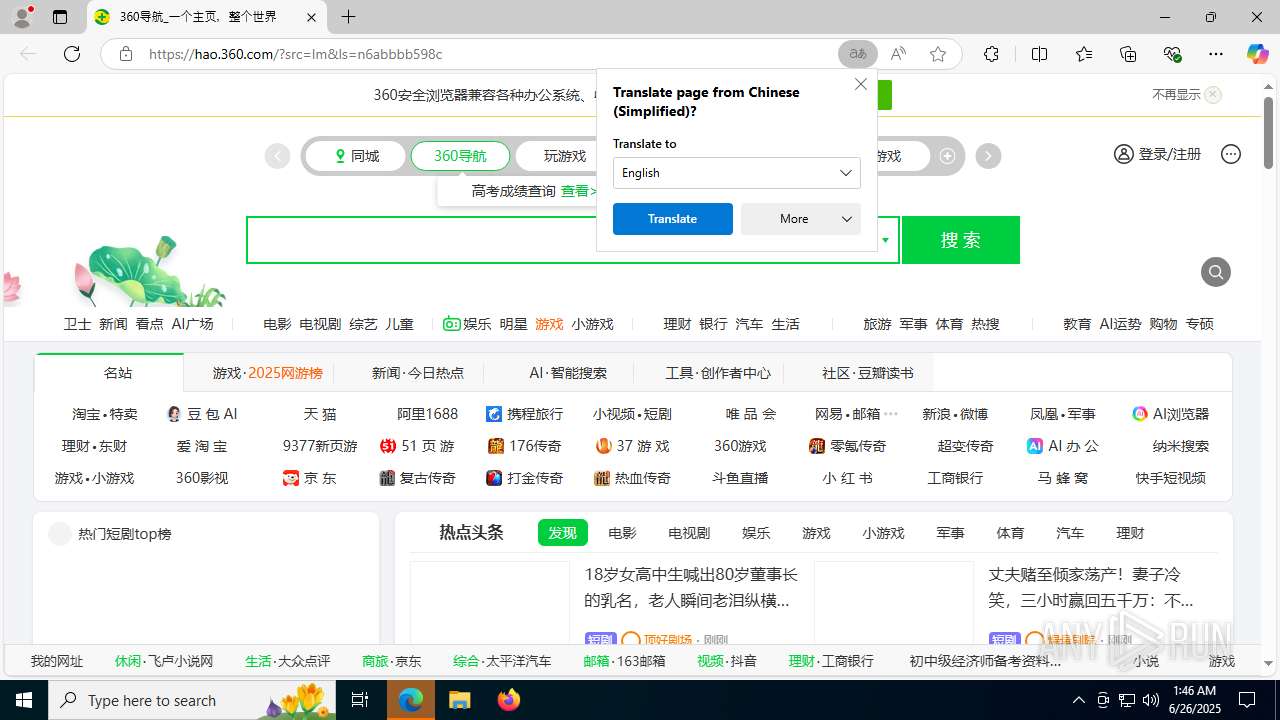This screenshot has height=720, width=1280.
Task: Open the 携程旅行 site link
Action: (524, 414)
